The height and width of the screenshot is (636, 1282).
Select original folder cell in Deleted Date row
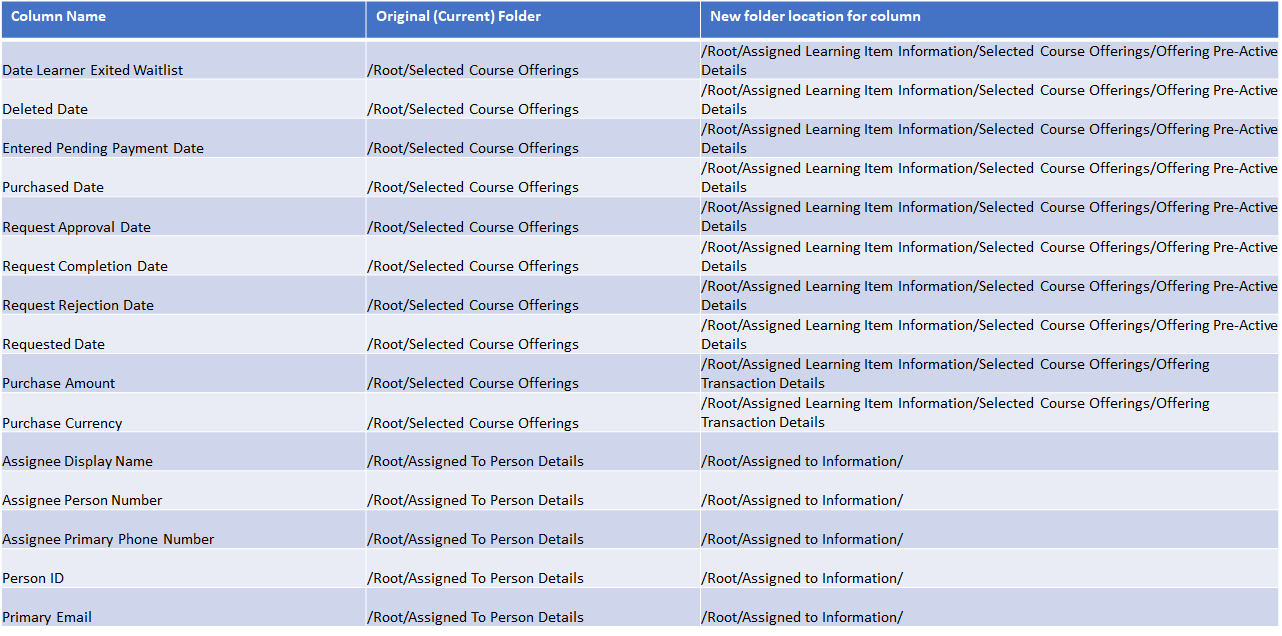(533, 99)
